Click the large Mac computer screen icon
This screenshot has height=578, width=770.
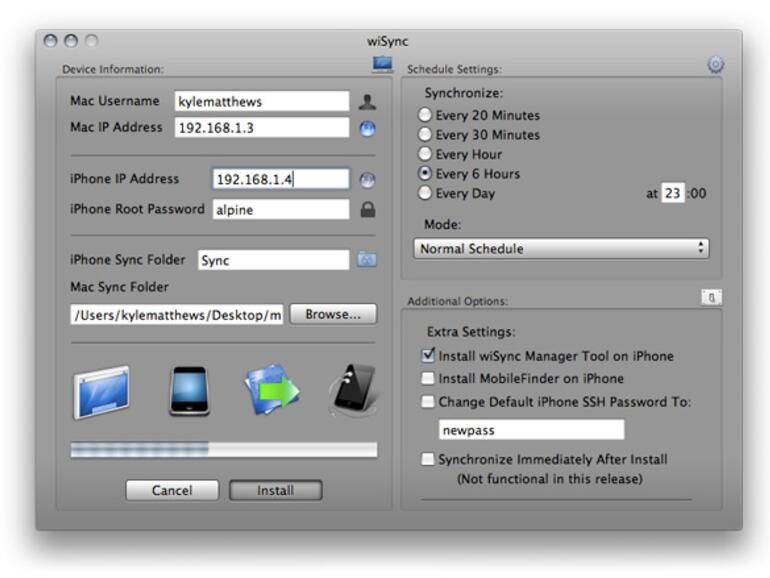point(101,391)
